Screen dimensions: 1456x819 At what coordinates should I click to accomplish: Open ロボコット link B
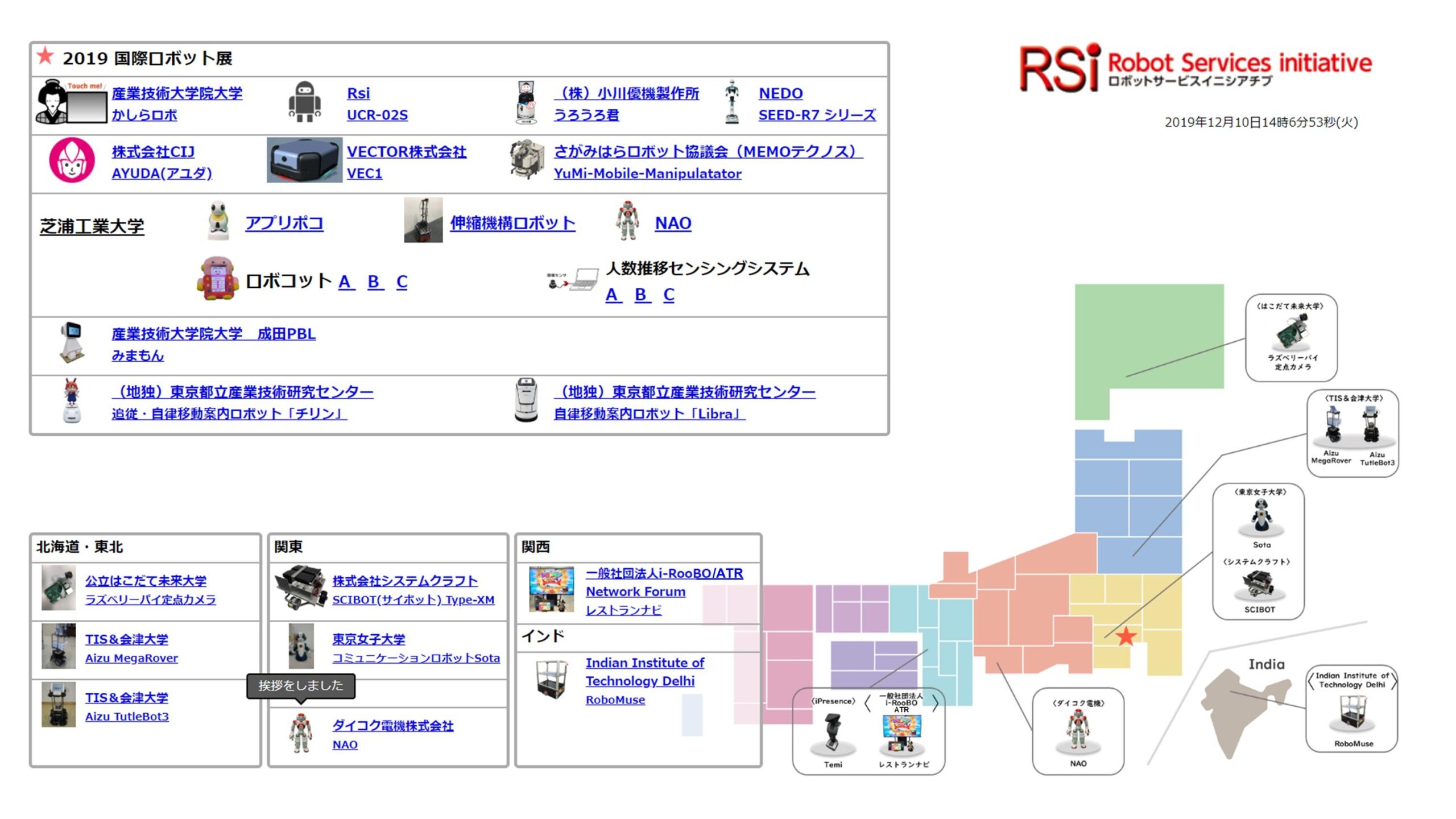click(374, 282)
